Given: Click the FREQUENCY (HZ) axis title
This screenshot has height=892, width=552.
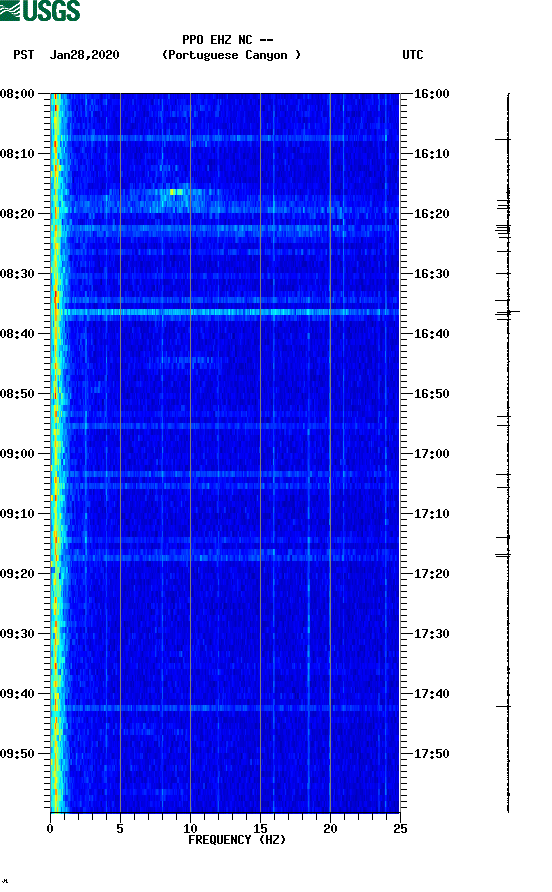Looking at the screenshot, I should coord(237,840).
